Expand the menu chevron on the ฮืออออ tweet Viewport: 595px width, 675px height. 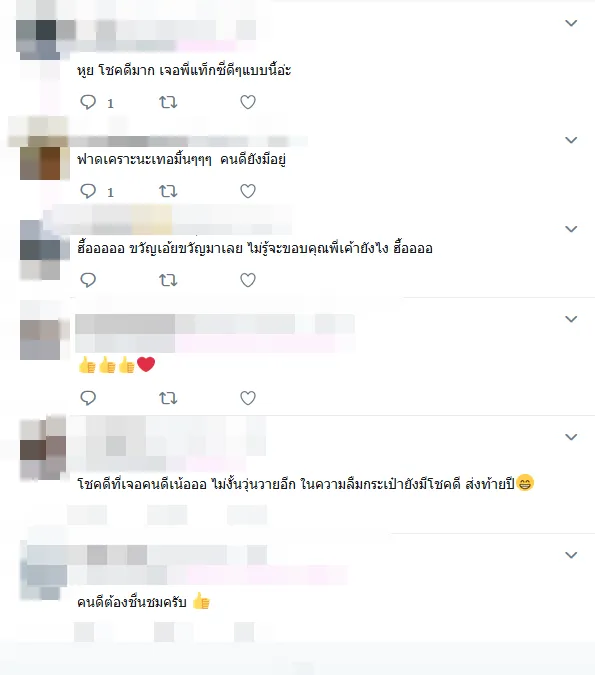coord(571,229)
